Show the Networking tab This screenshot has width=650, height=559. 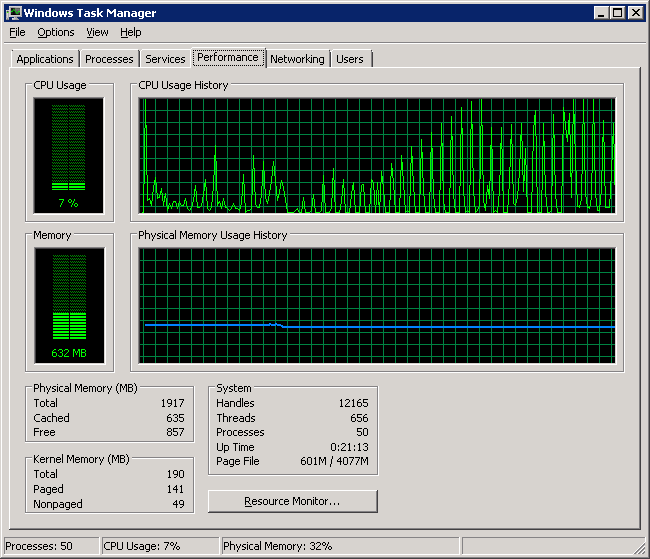(297, 59)
